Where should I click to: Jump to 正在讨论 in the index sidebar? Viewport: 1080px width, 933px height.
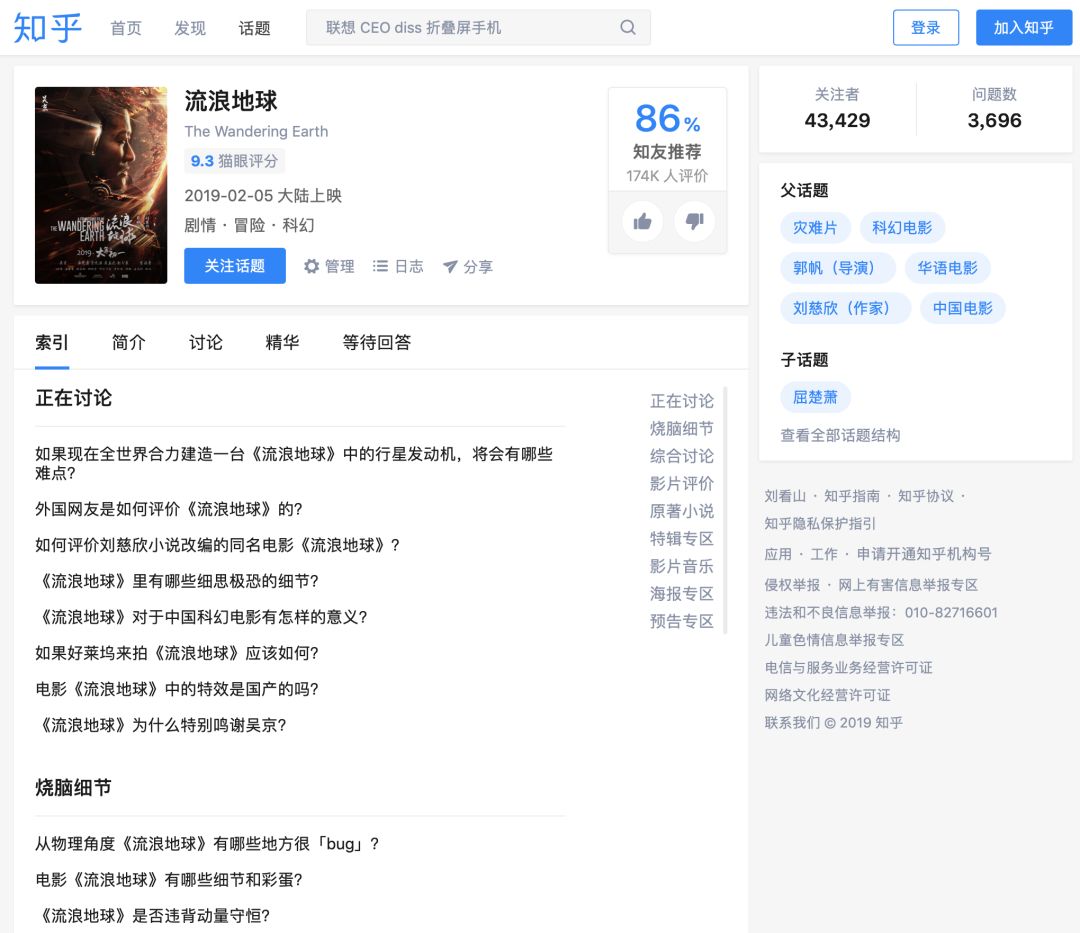coord(682,401)
